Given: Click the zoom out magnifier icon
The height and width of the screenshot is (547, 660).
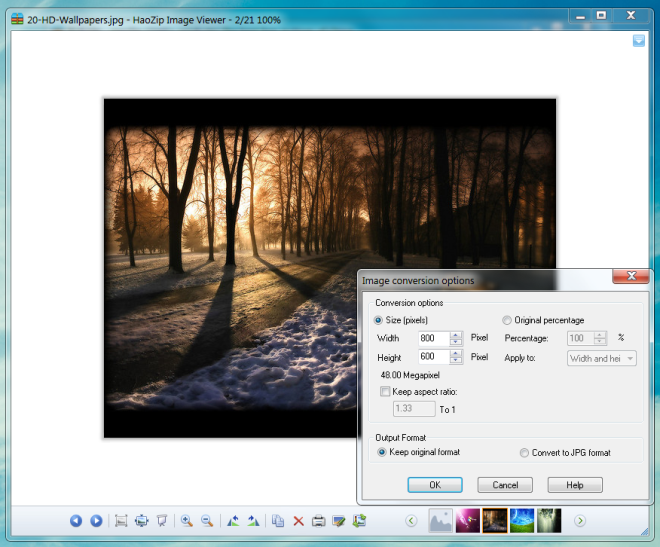Looking at the screenshot, I should coord(207,521).
